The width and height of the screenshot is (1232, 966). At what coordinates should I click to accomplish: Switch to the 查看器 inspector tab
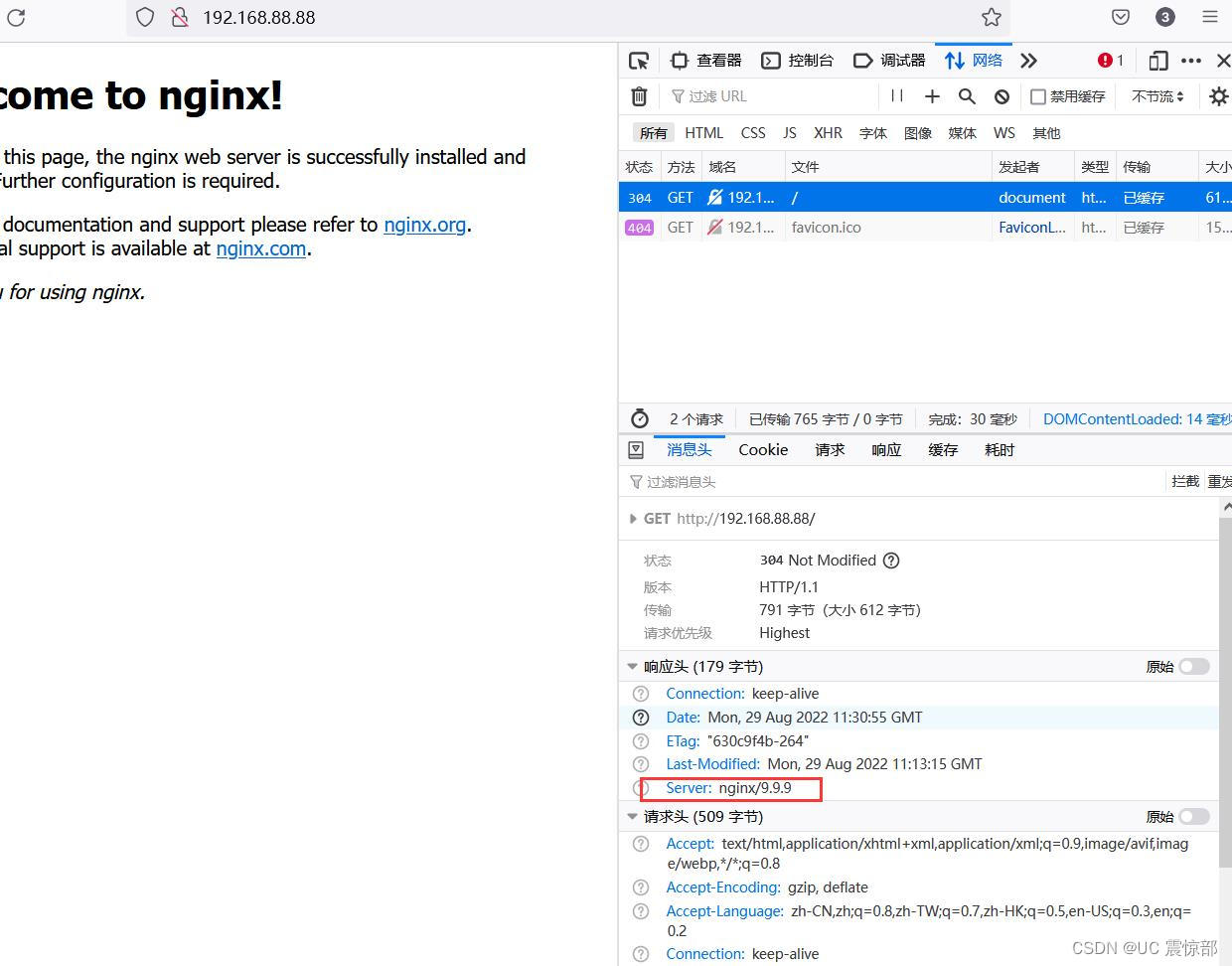(x=706, y=61)
